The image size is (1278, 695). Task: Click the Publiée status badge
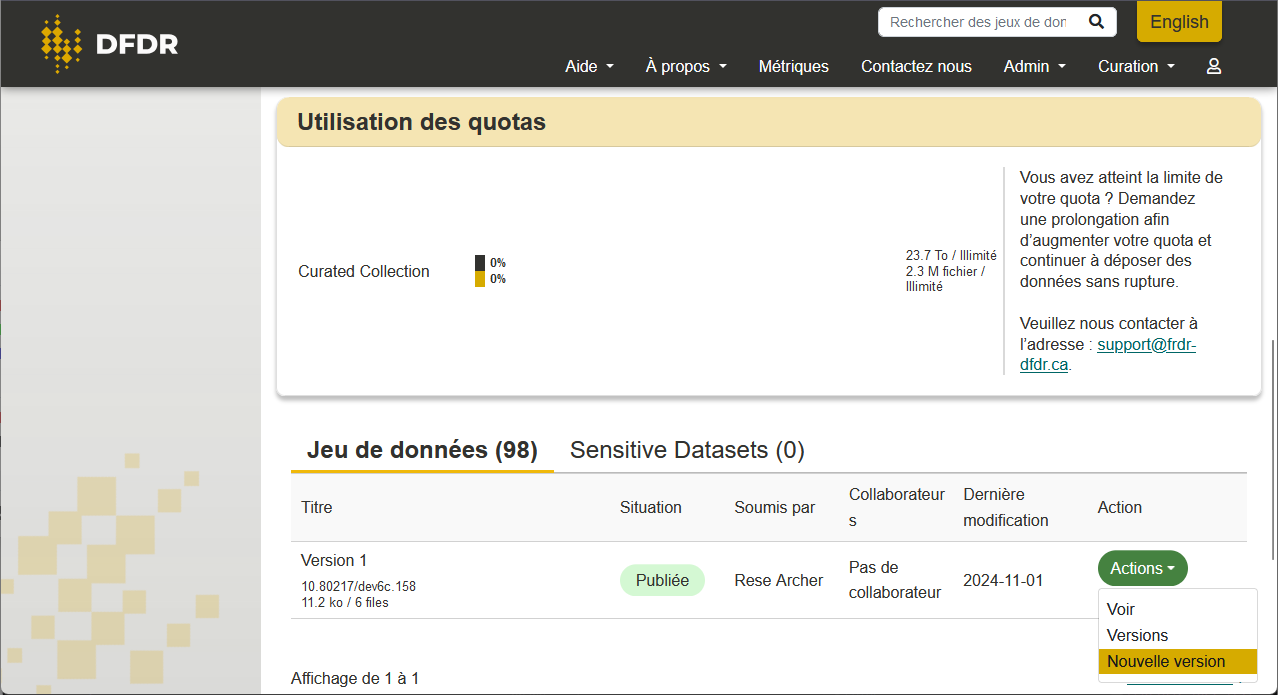click(662, 580)
